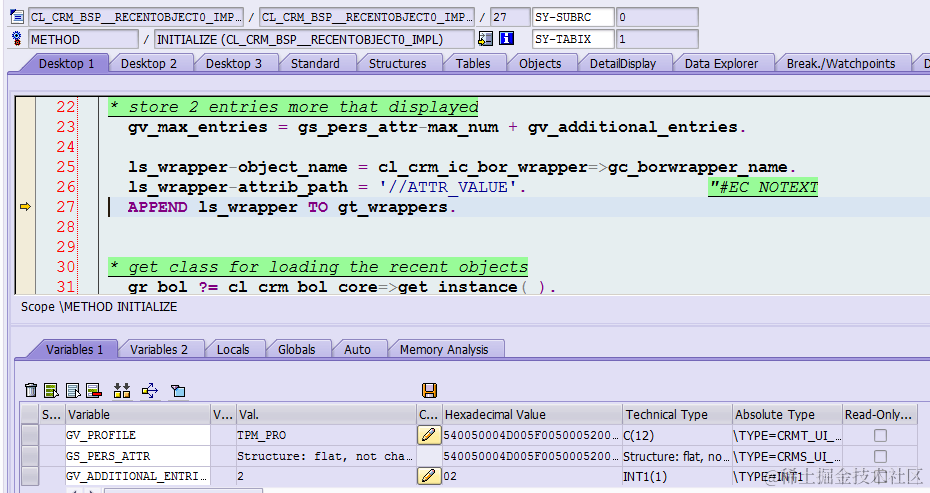Select row handle for GV_PROFILE
Screen dimensions: 930x493
point(30,435)
